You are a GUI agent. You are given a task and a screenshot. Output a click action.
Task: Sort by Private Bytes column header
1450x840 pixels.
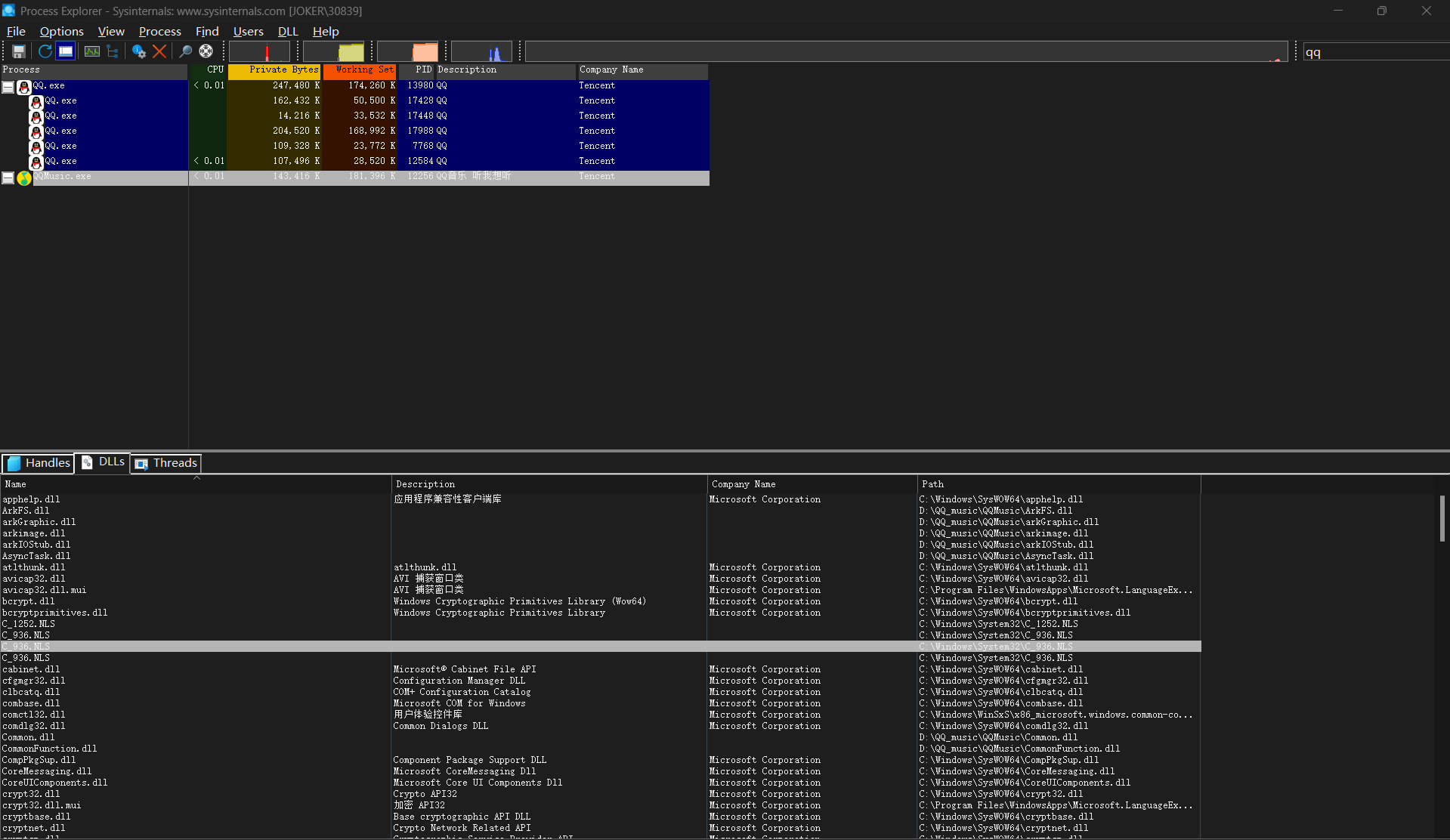(x=275, y=70)
